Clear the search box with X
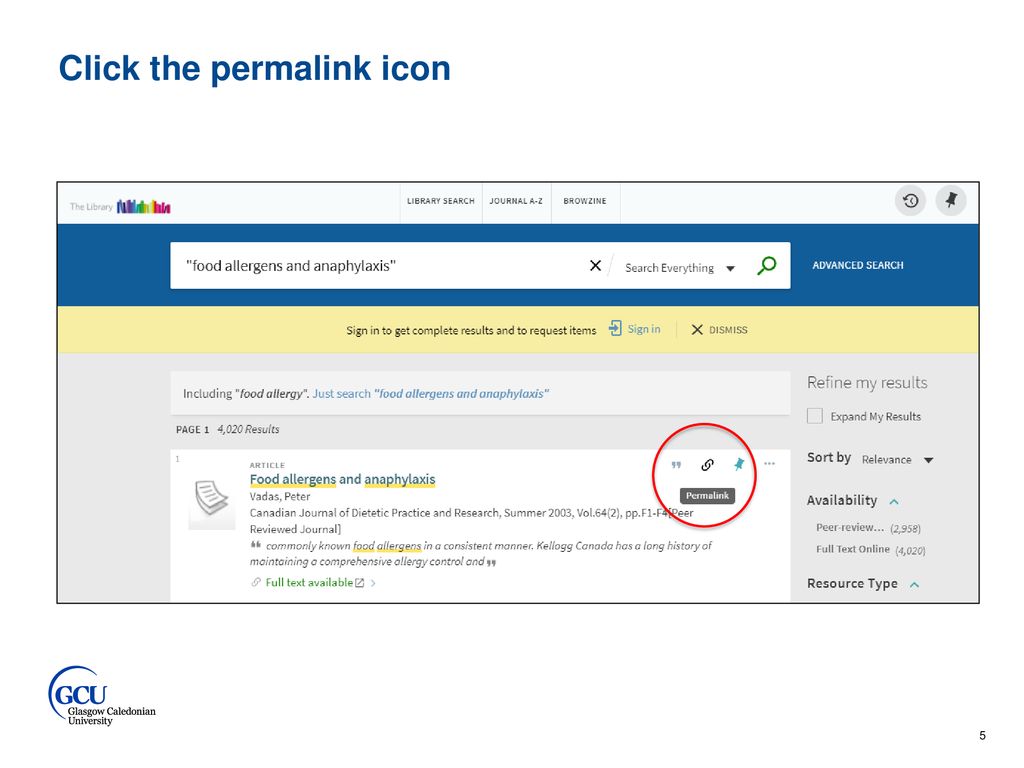Viewport: 1024px width, 768px height. tap(595, 266)
